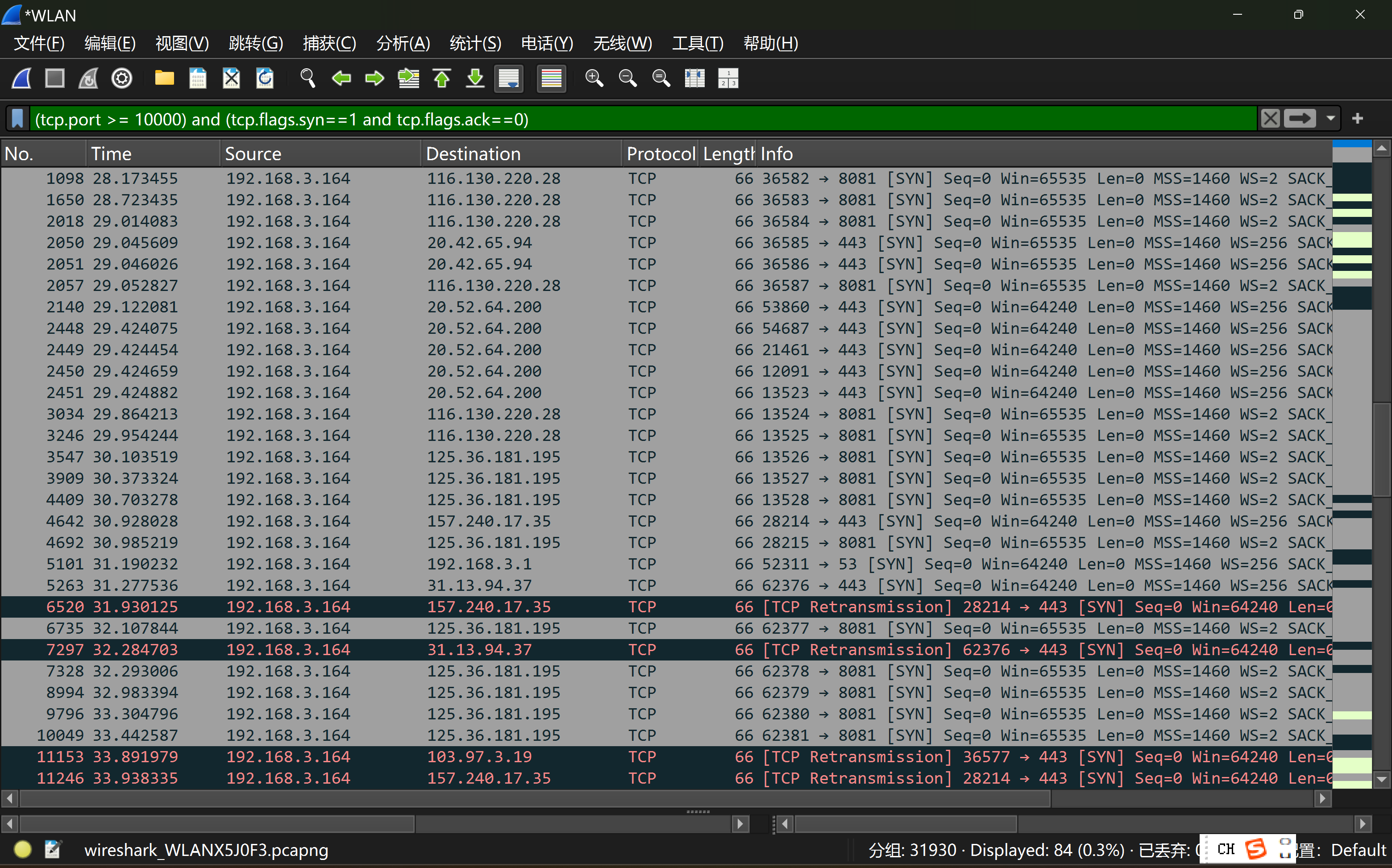Screen dimensions: 1392x868
Task: Stop the running capture
Action: [x=55, y=78]
